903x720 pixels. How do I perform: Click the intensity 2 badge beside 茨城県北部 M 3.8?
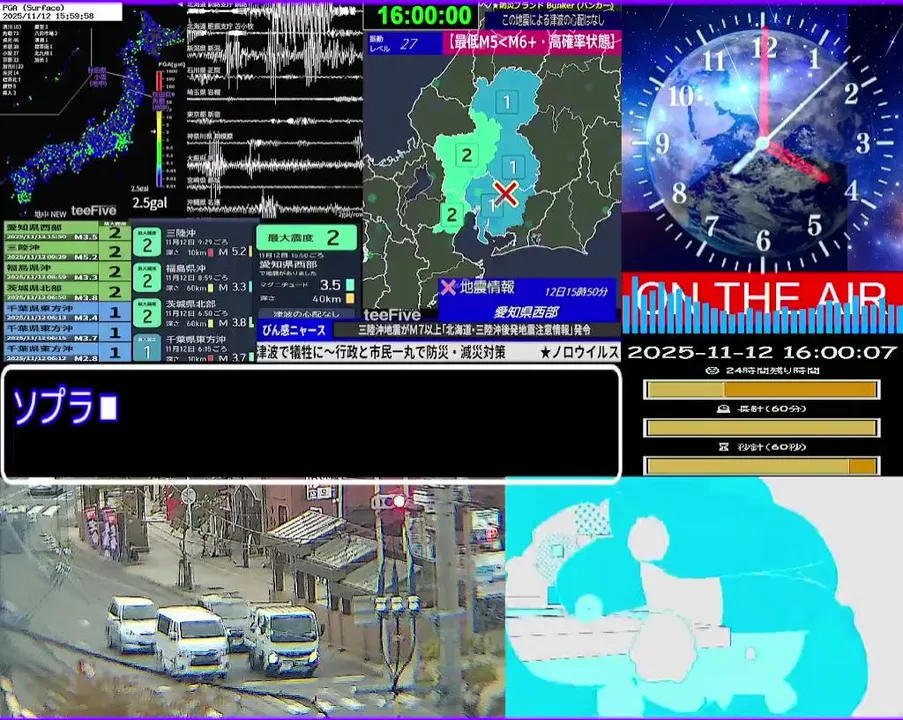tap(147, 314)
